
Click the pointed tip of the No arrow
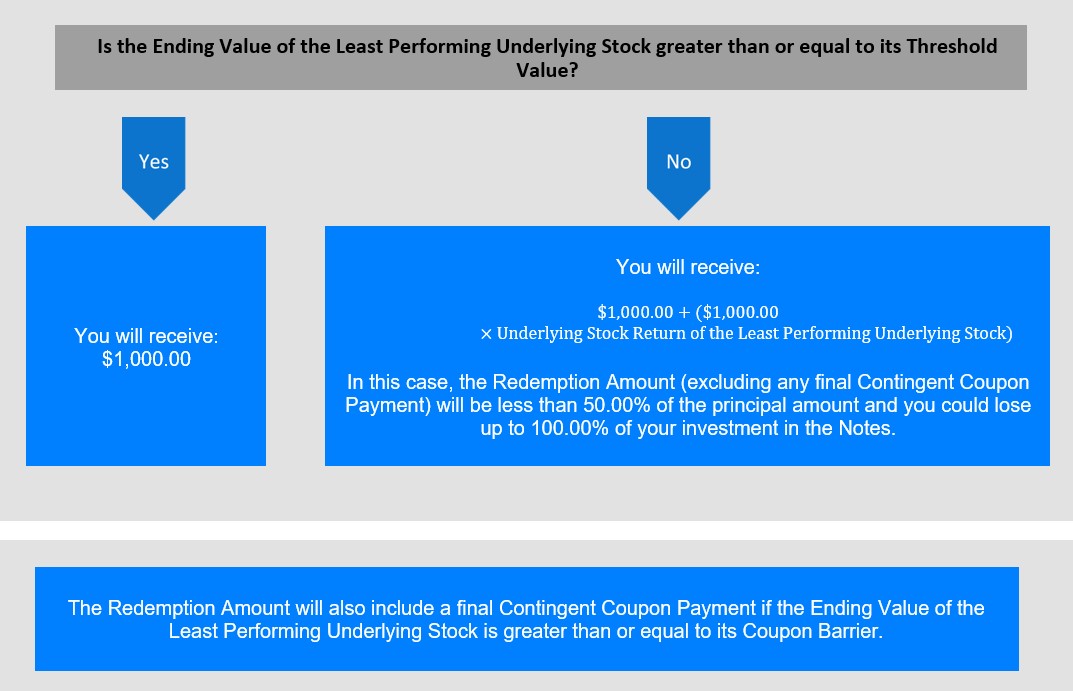click(x=678, y=214)
